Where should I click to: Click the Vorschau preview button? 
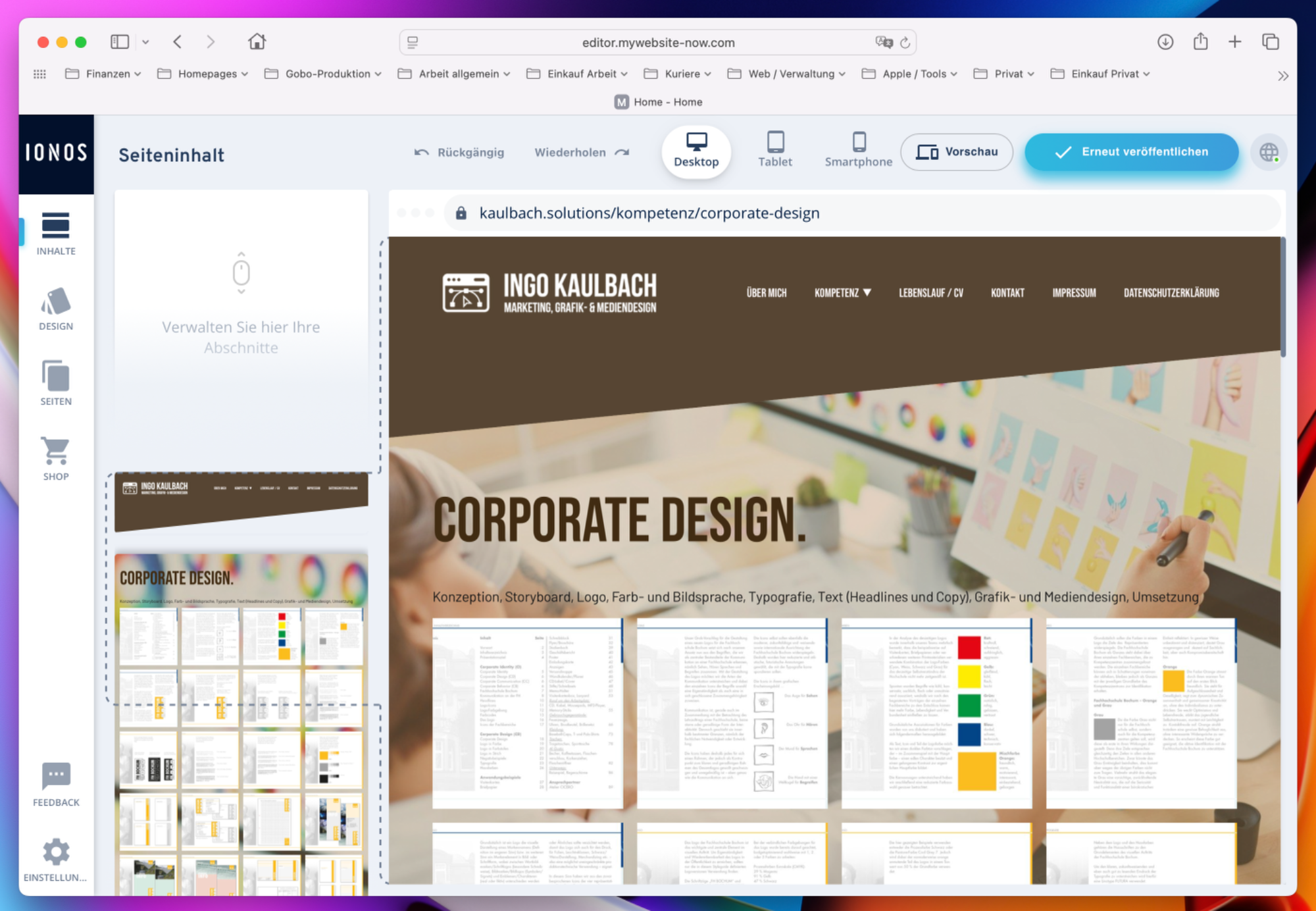[x=957, y=152]
